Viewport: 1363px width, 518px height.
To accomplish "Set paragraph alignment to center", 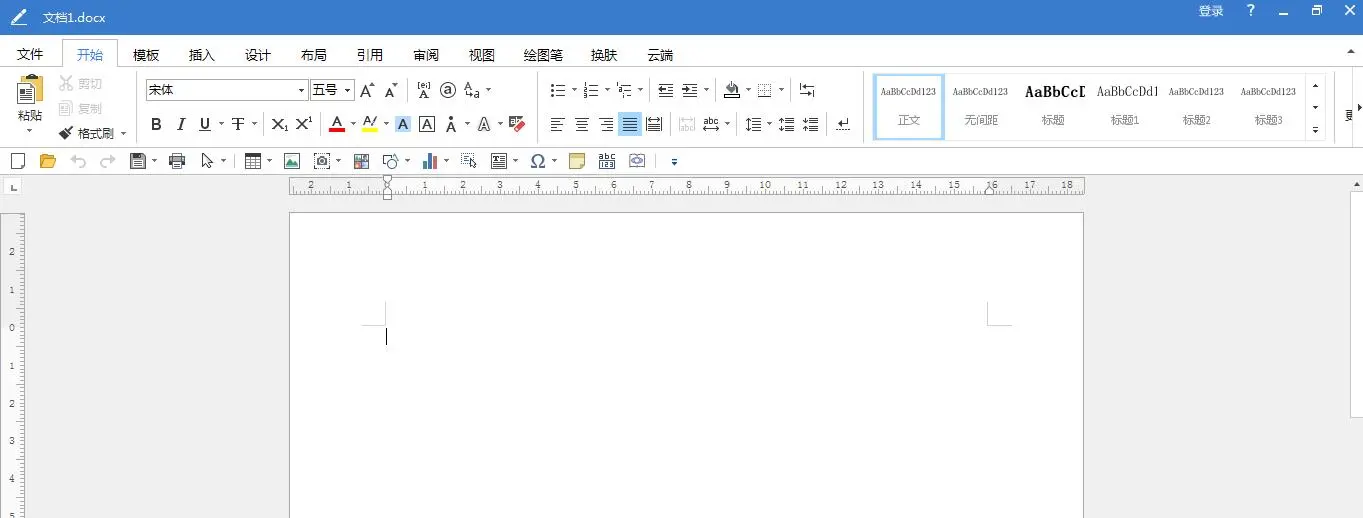I will pyautogui.click(x=581, y=124).
